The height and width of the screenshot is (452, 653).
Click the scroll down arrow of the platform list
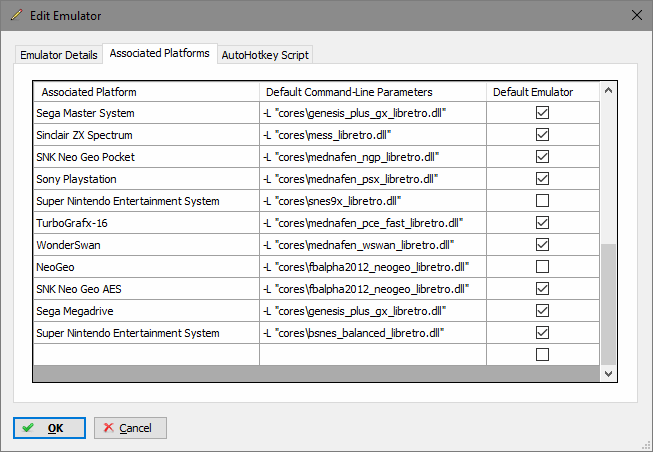(608, 374)
